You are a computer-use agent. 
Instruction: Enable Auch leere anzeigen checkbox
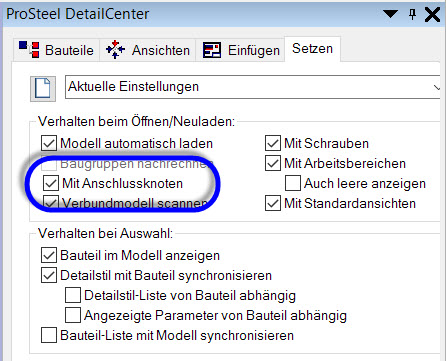point(293,183)
